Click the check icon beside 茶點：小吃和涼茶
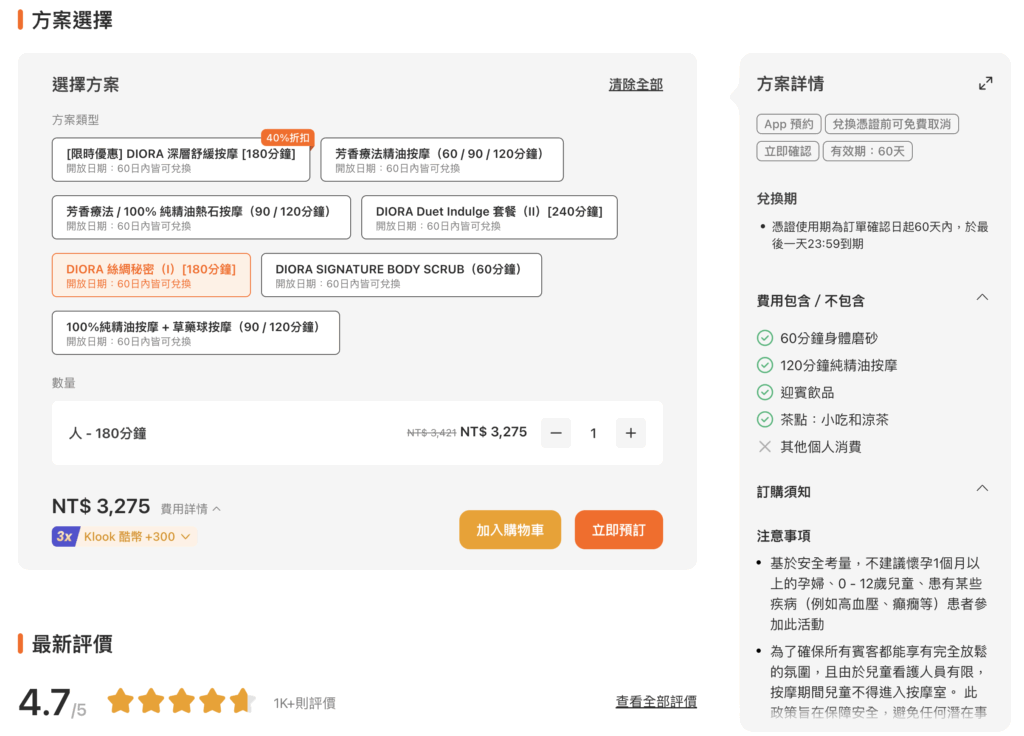1024x736 pixels. click(765, 419)
